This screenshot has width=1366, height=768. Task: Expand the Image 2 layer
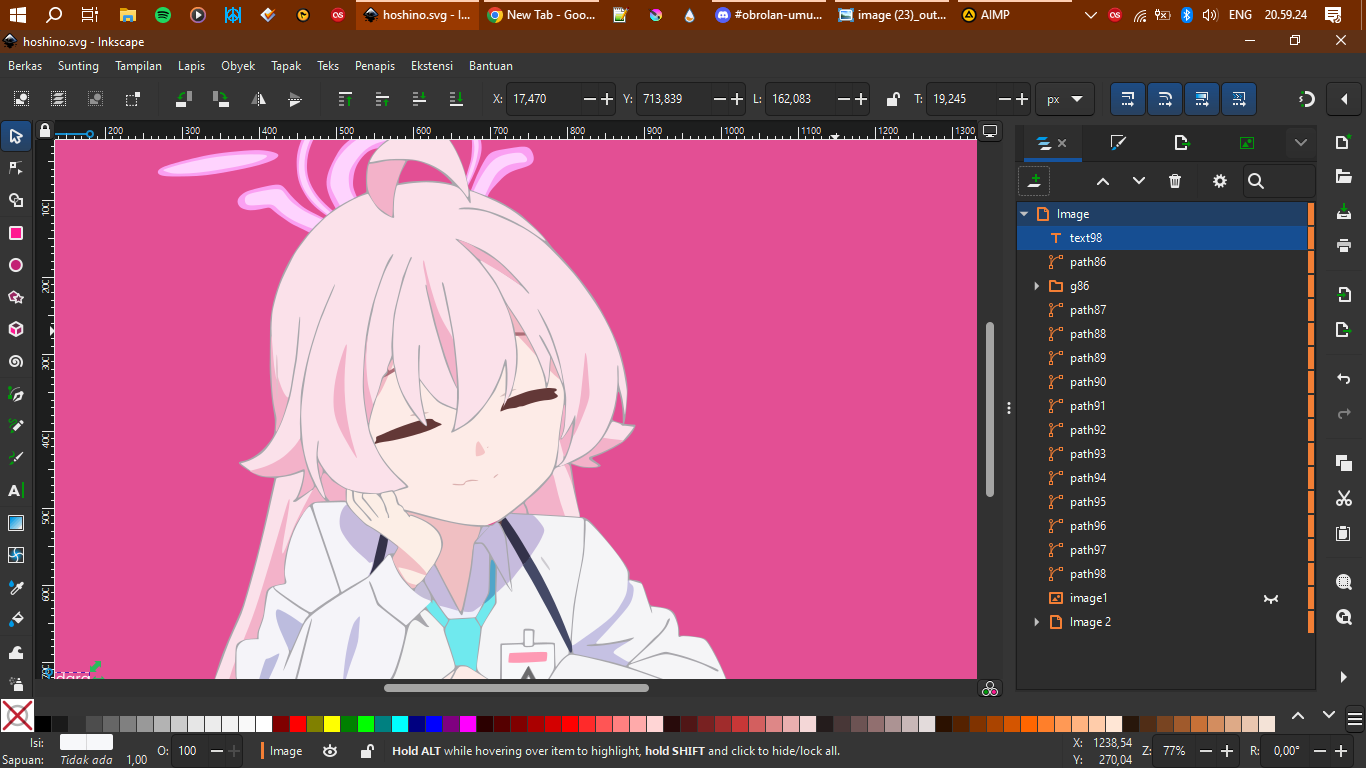point(1037,622)
